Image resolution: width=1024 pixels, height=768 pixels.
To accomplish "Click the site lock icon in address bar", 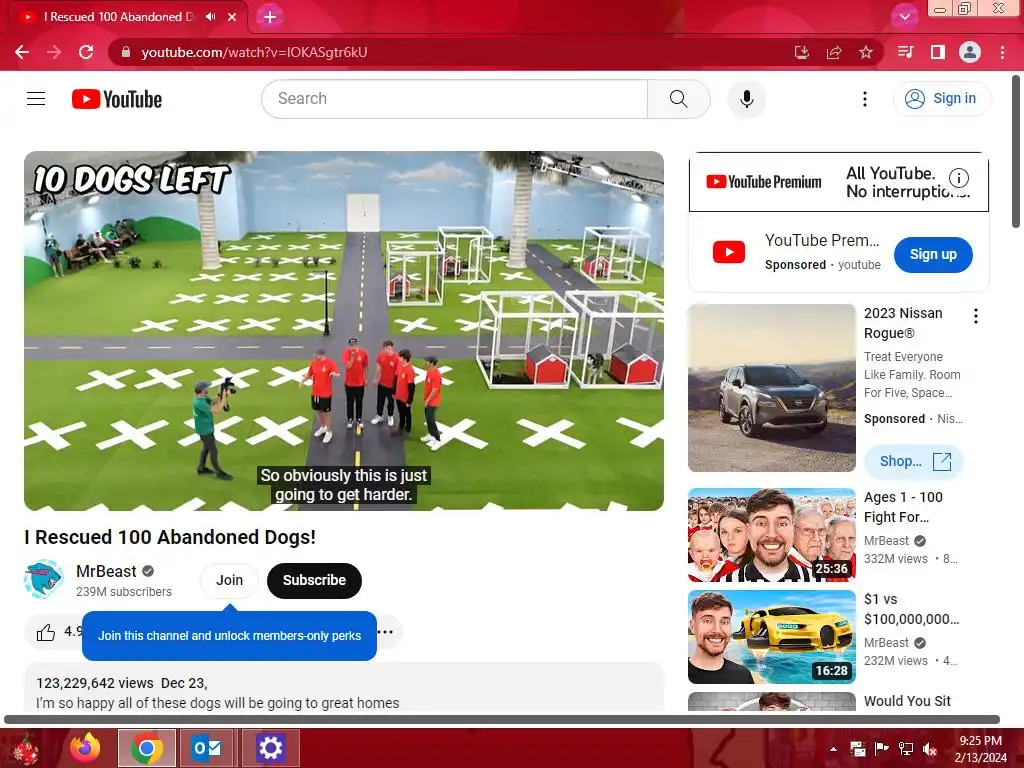I will pyautogui.click(x=126, y=52).
